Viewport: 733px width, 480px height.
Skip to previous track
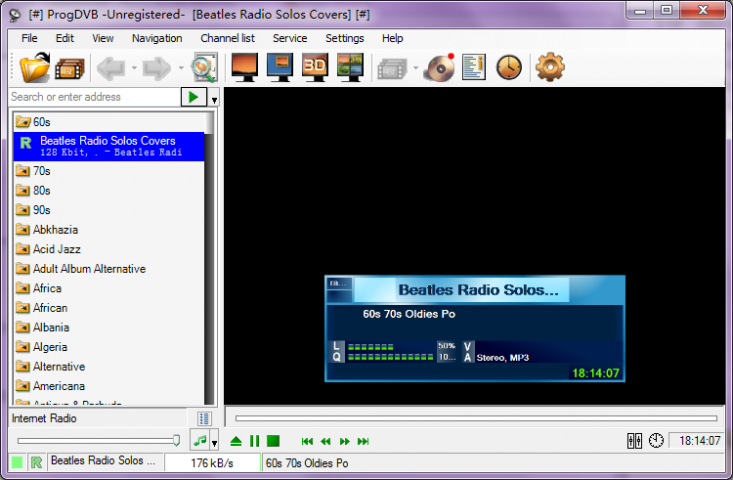(x=307, y=441)
